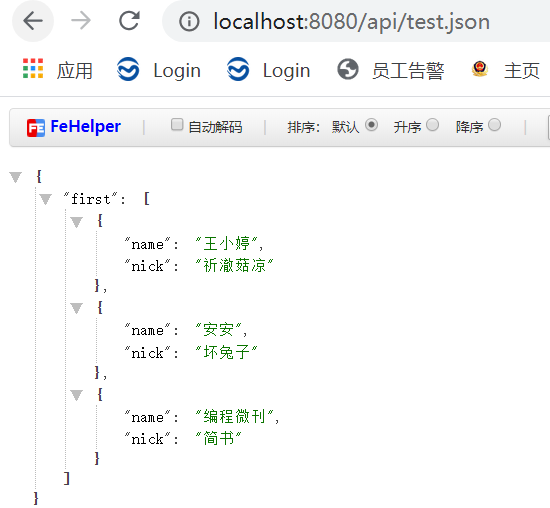Open the 主页 bookmark with police badge

point(505,69)
